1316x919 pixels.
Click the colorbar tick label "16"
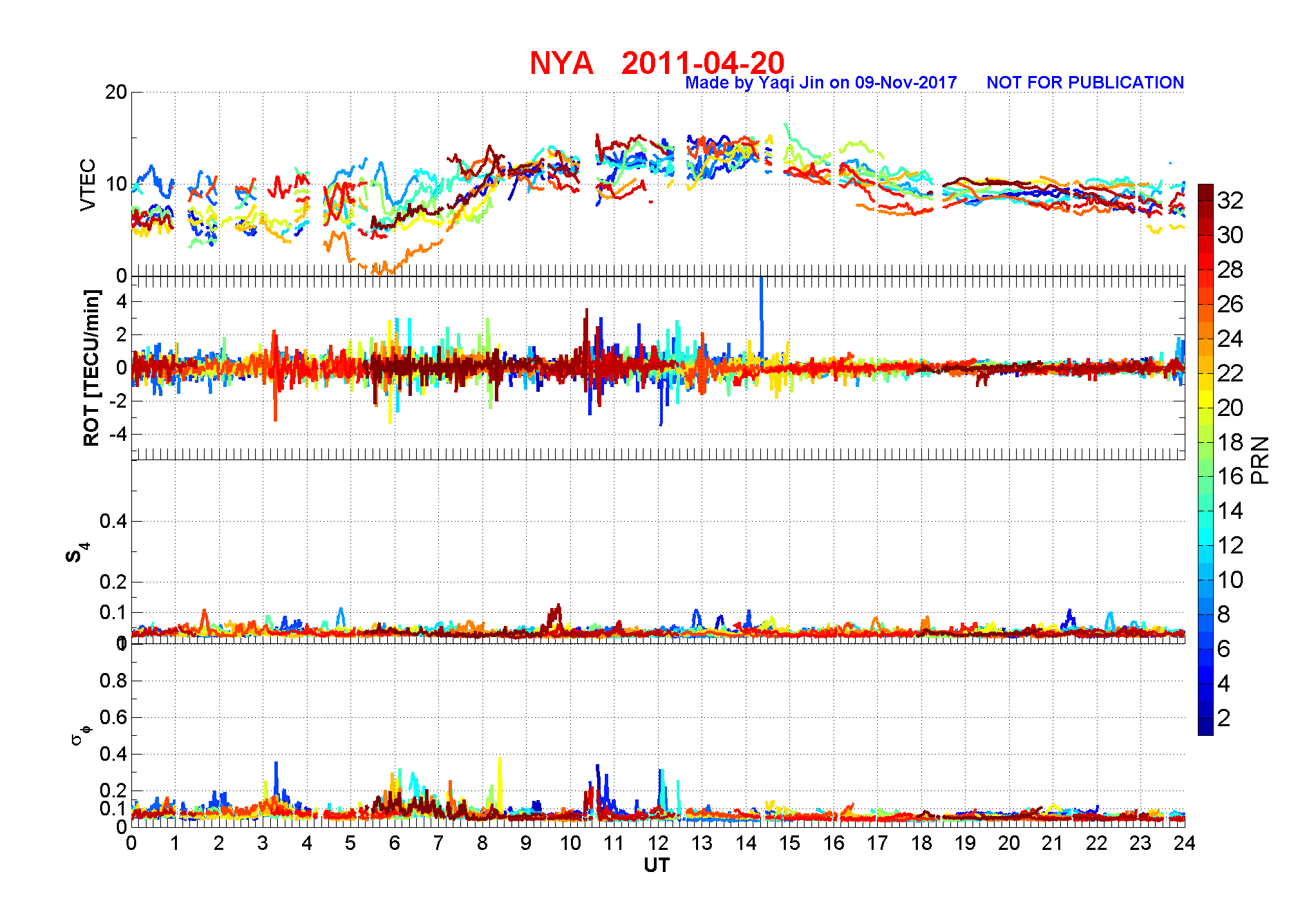pyautogui.click(x=1230, y=476)
